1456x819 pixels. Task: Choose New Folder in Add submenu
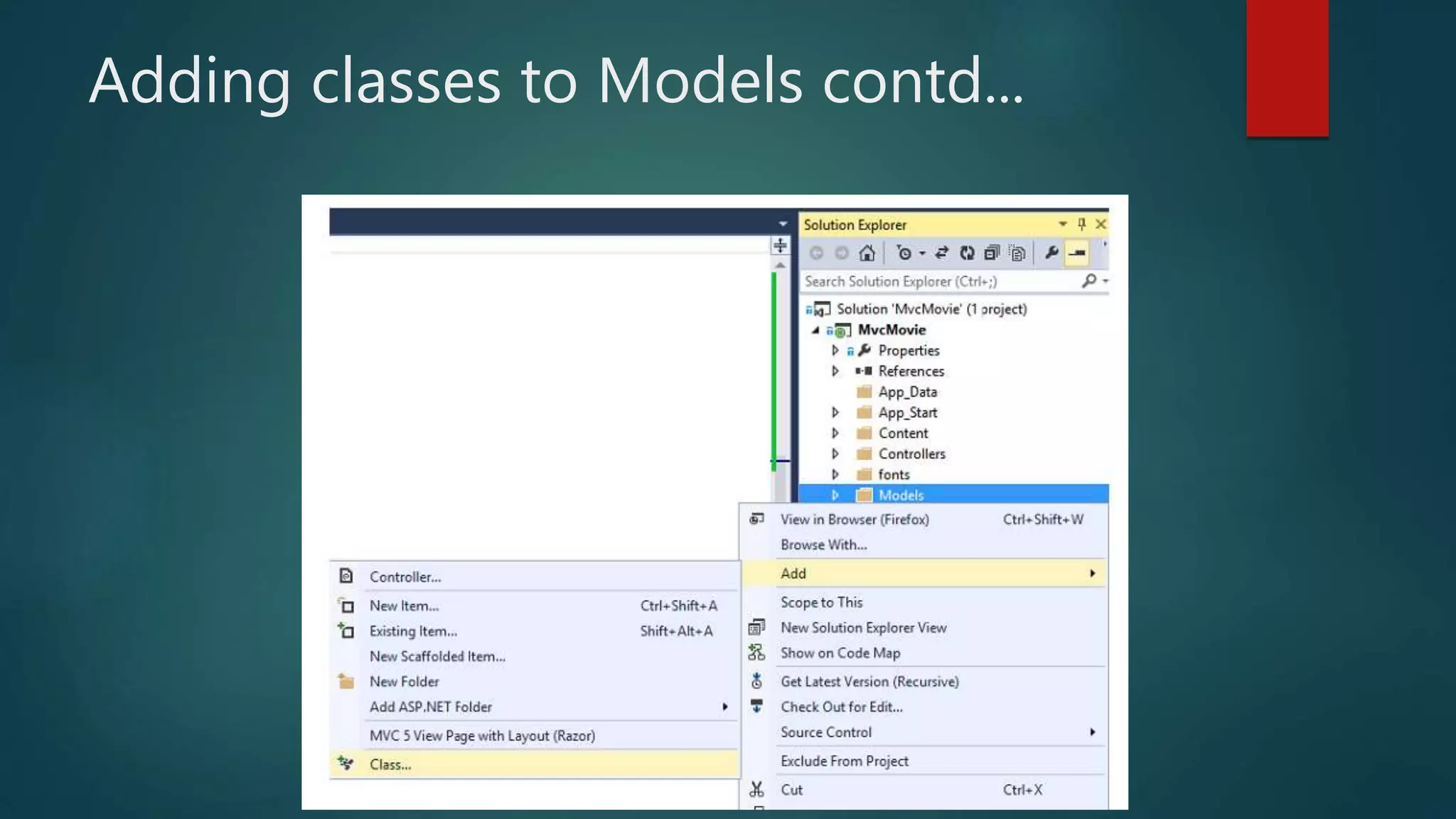pyautogui.click(x=535, y=682)
